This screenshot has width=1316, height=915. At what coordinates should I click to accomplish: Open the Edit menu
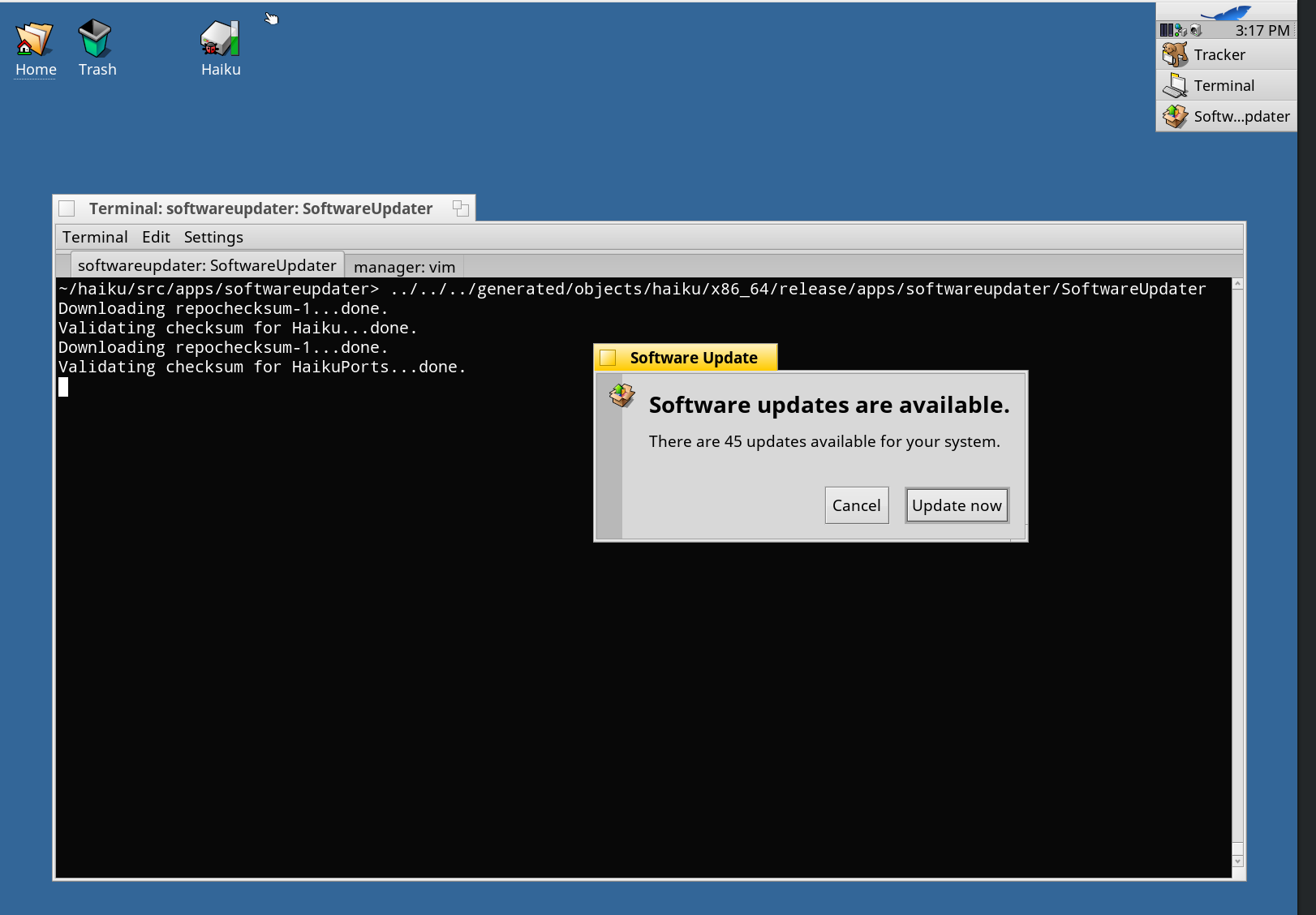(x=156, y=237)
